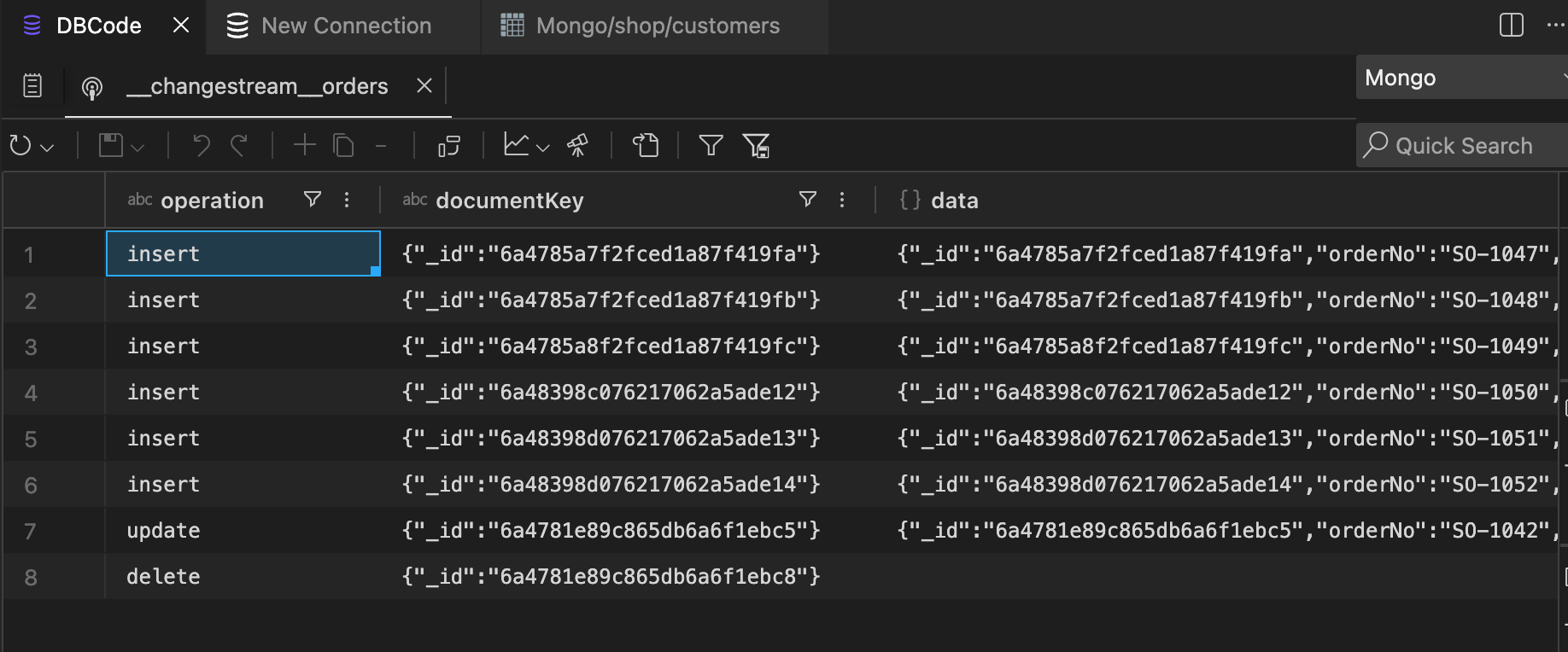1568x652 pixels.
Task: Click the refresh results icon
Action: (x=20, y=146)
